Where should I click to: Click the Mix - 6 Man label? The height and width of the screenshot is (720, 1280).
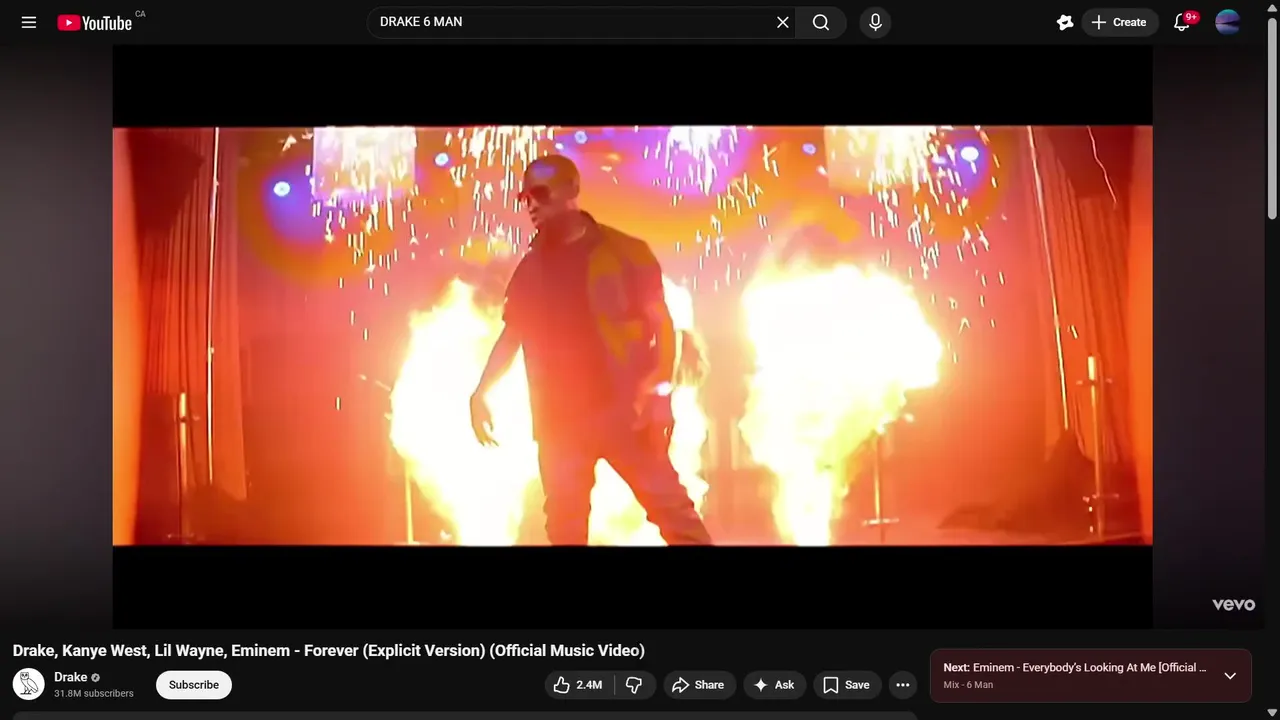[968, 685]
